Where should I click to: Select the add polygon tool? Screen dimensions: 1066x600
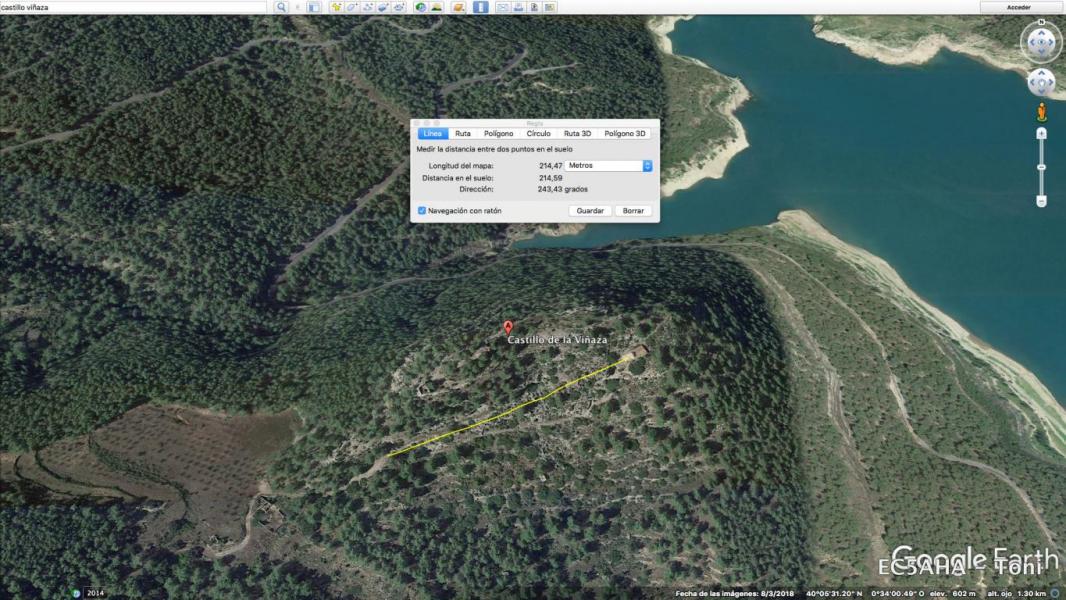(352, 7)
